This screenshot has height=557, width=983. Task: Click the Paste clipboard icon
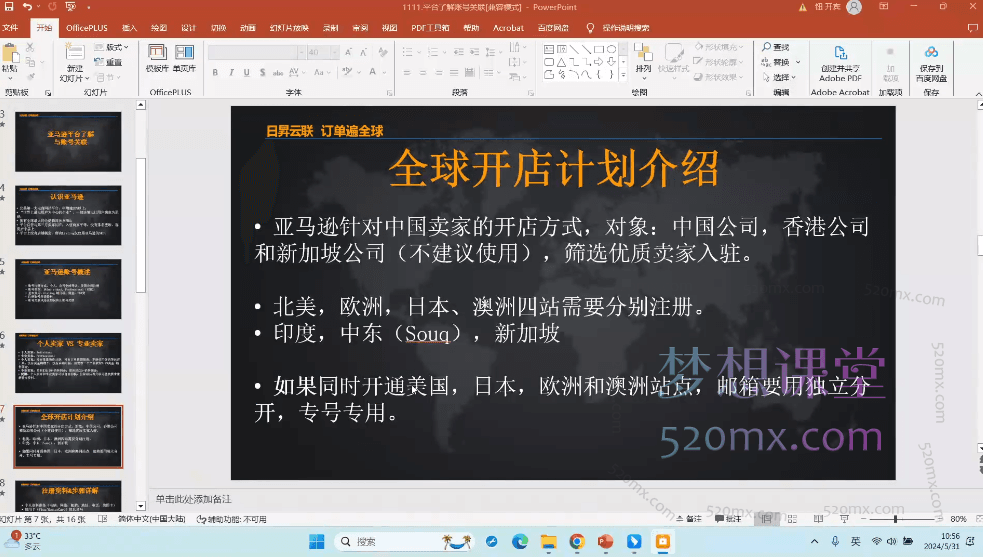pyautogui.click(x=9, y=53)
